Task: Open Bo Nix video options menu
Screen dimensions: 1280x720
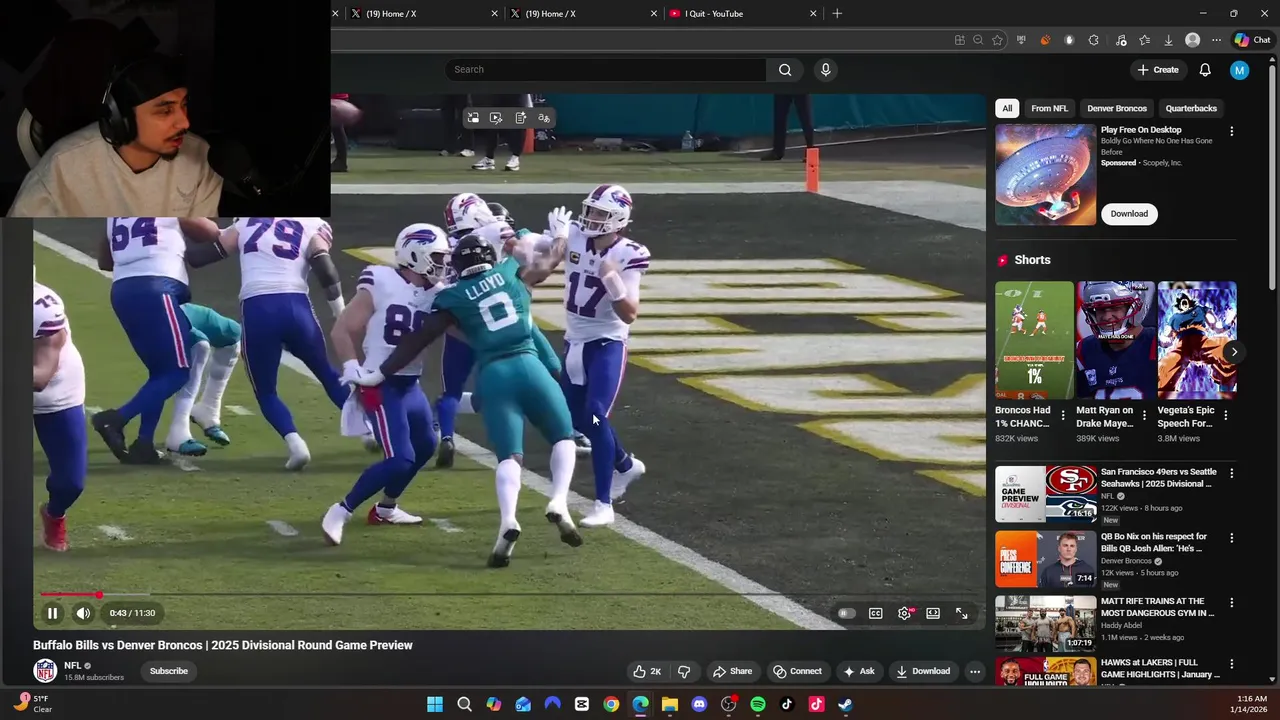Action: pyautogui.click(x=1231, y=538)
